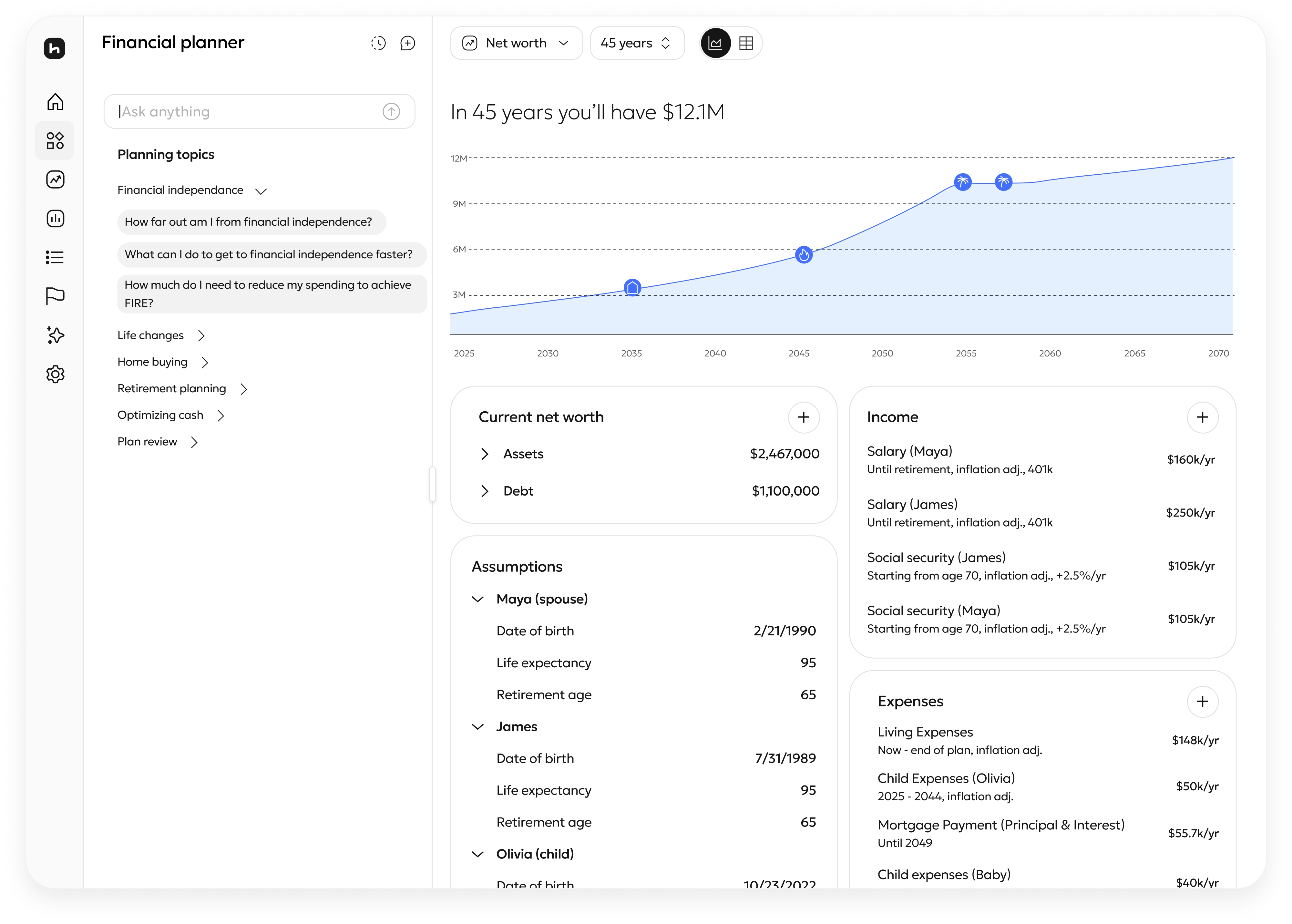Add a new income source with plus button
This screenshot has width=1292, height=924.
coord(1203,417)
